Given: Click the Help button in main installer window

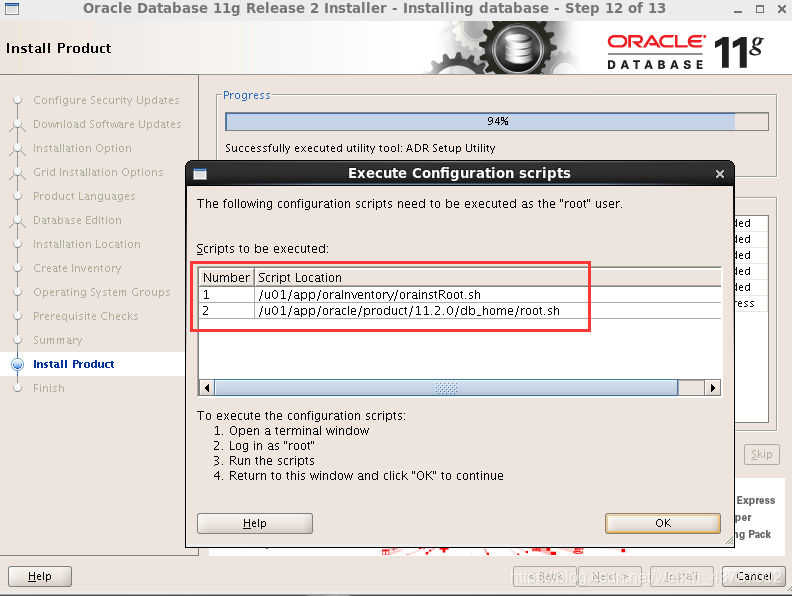Looking at the screenshot, I should (x=40, y=576).
